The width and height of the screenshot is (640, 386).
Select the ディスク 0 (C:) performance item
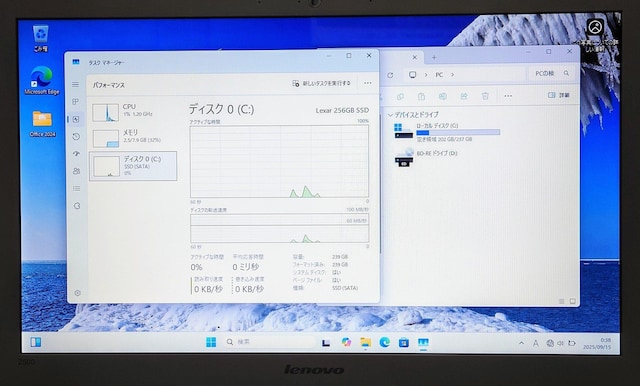coord(133,166)
